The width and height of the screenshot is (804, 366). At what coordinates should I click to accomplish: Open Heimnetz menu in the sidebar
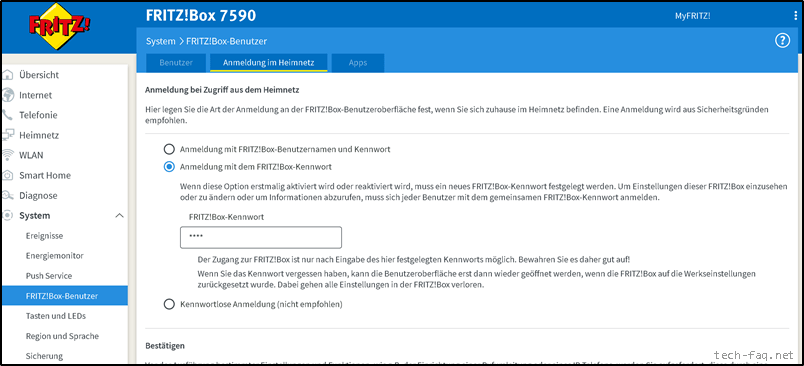pyautogui.click(x=39, y=135)
